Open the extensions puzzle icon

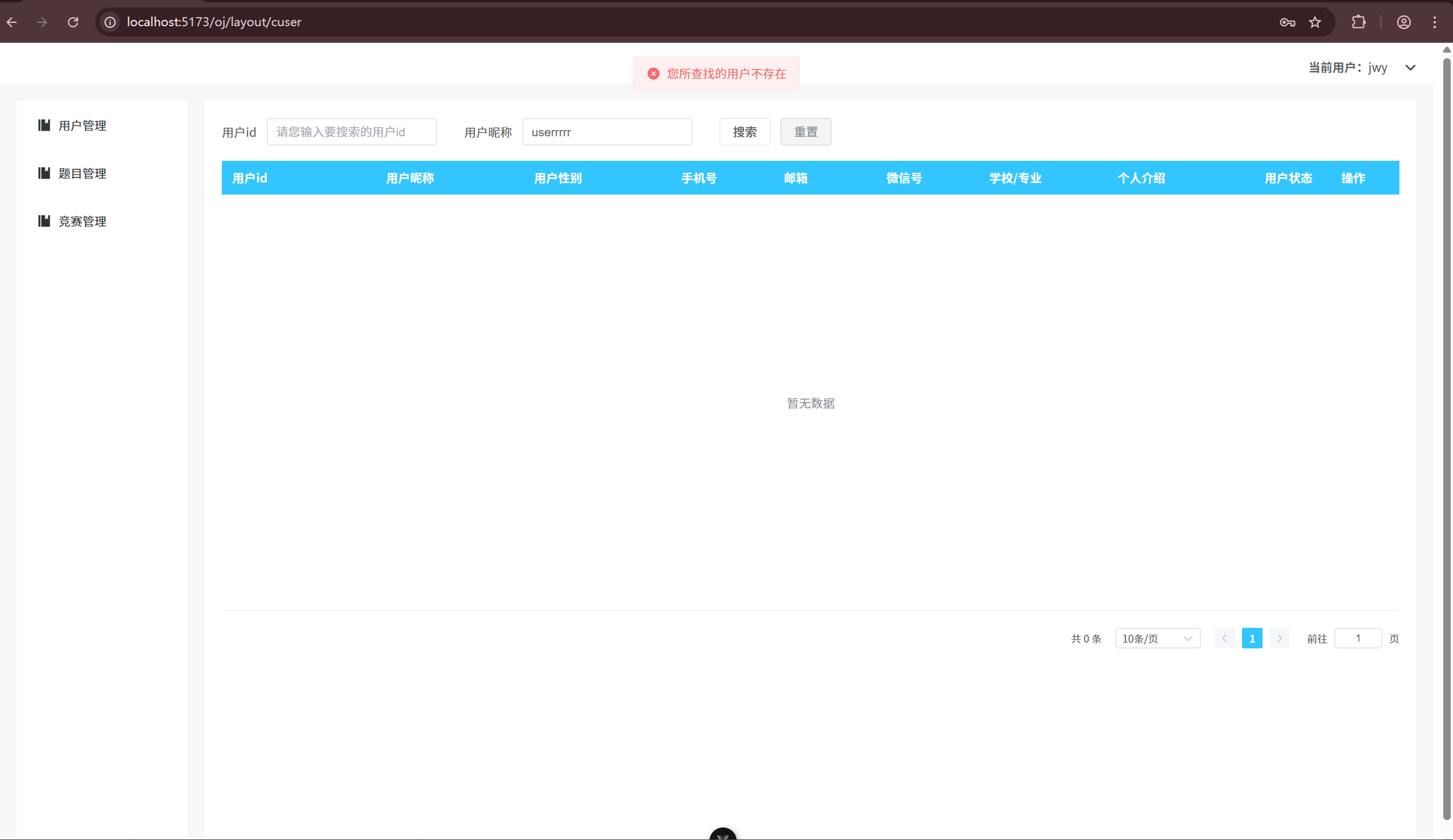[1358, 22]
